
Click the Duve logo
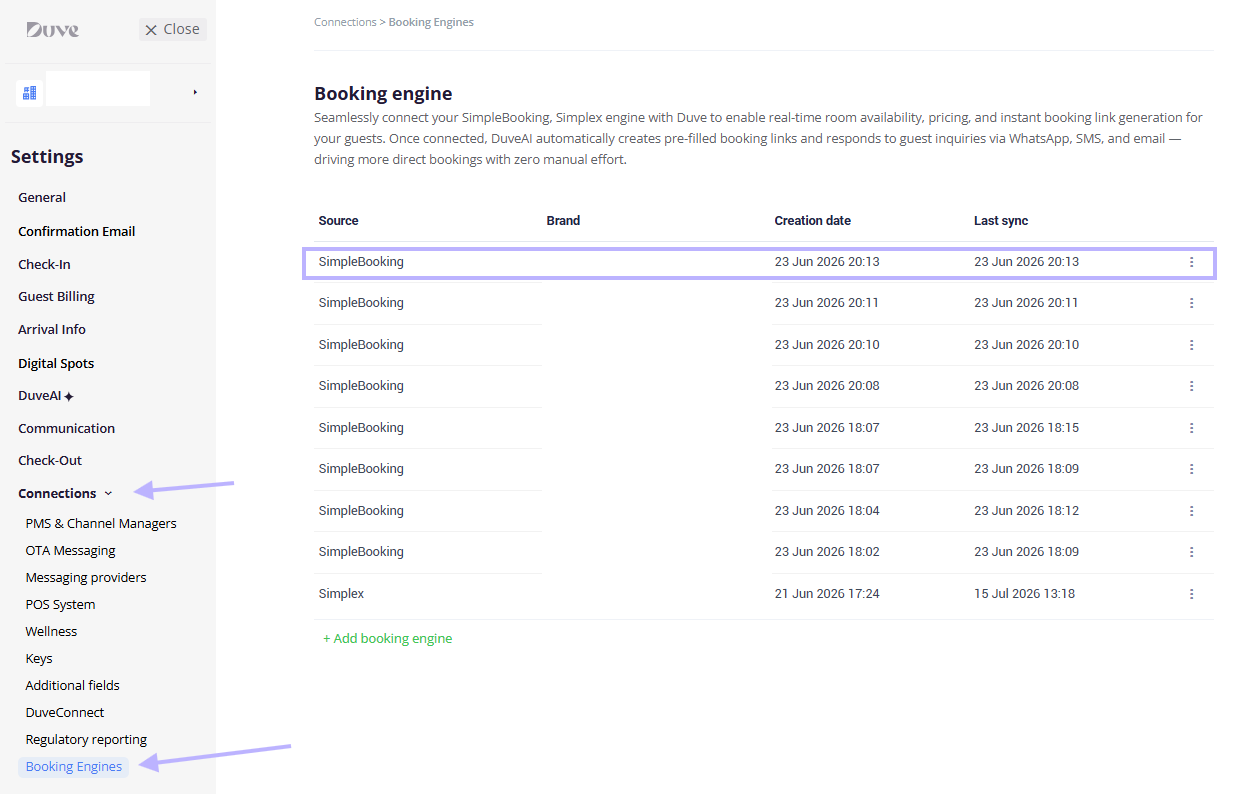pyautogui.click(x=52, y=30)
